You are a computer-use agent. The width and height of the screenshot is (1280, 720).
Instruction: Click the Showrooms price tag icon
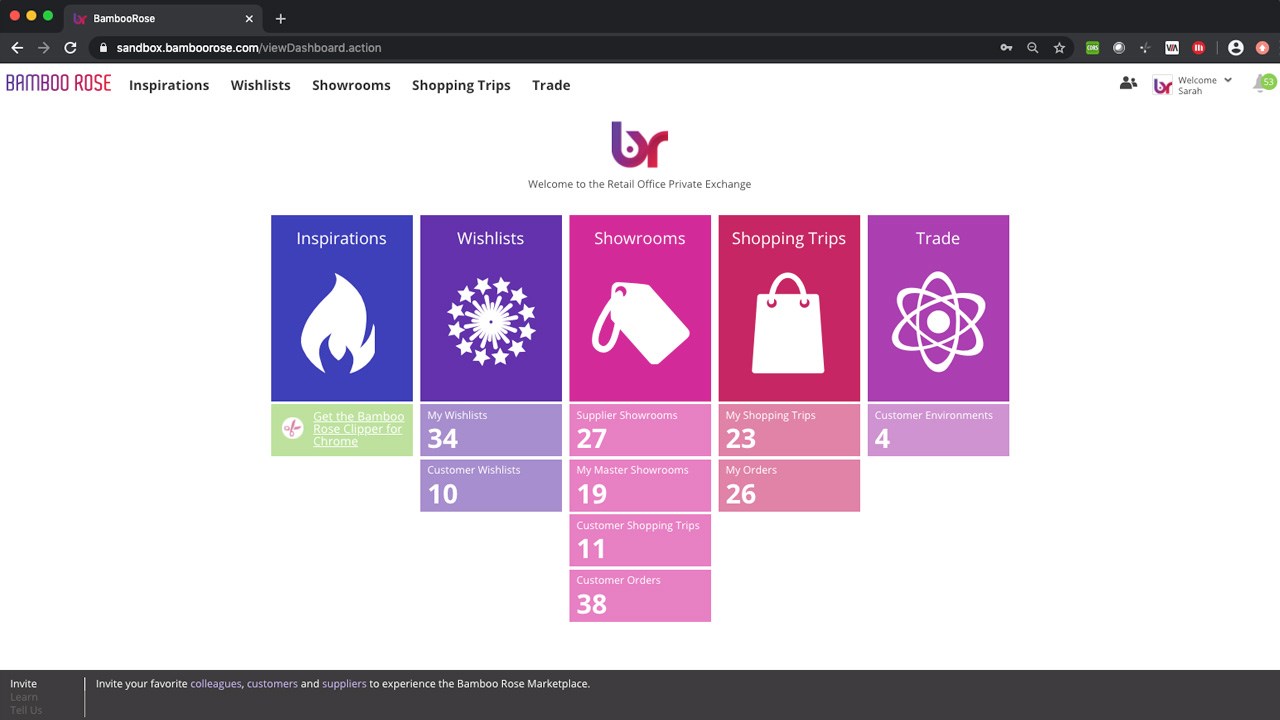640,322
